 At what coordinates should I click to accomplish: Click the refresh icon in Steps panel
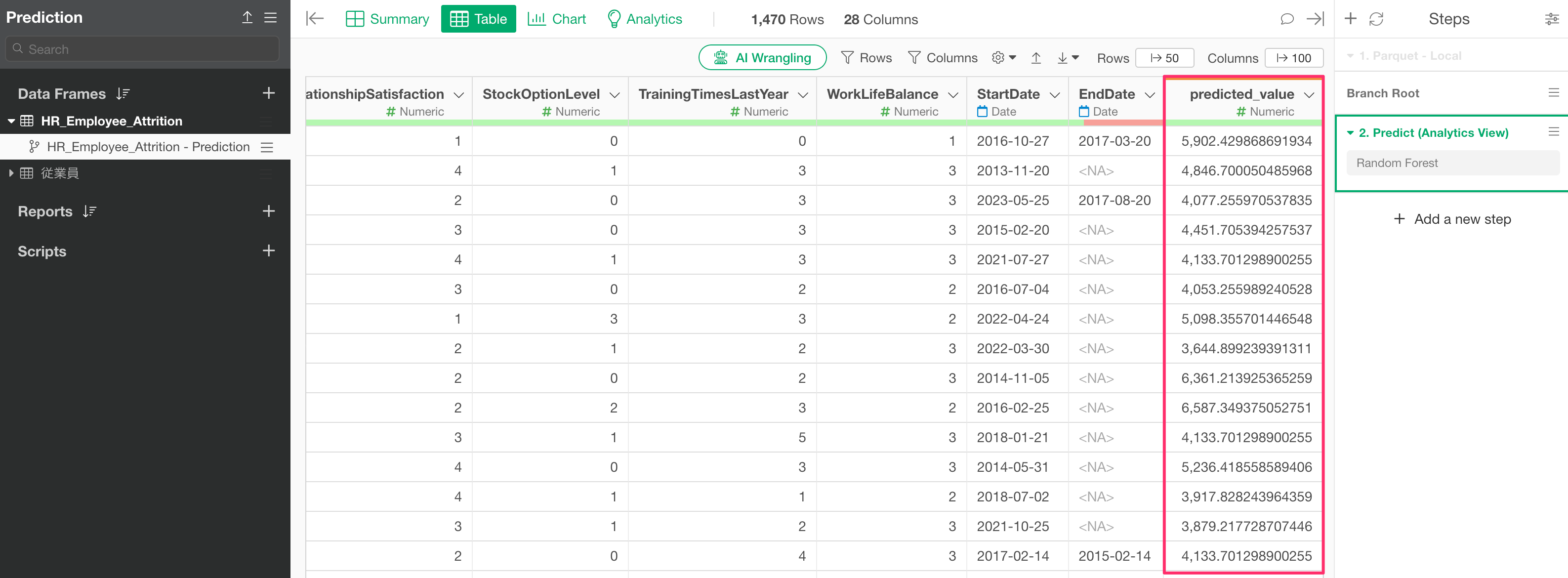pos(1376,19)
